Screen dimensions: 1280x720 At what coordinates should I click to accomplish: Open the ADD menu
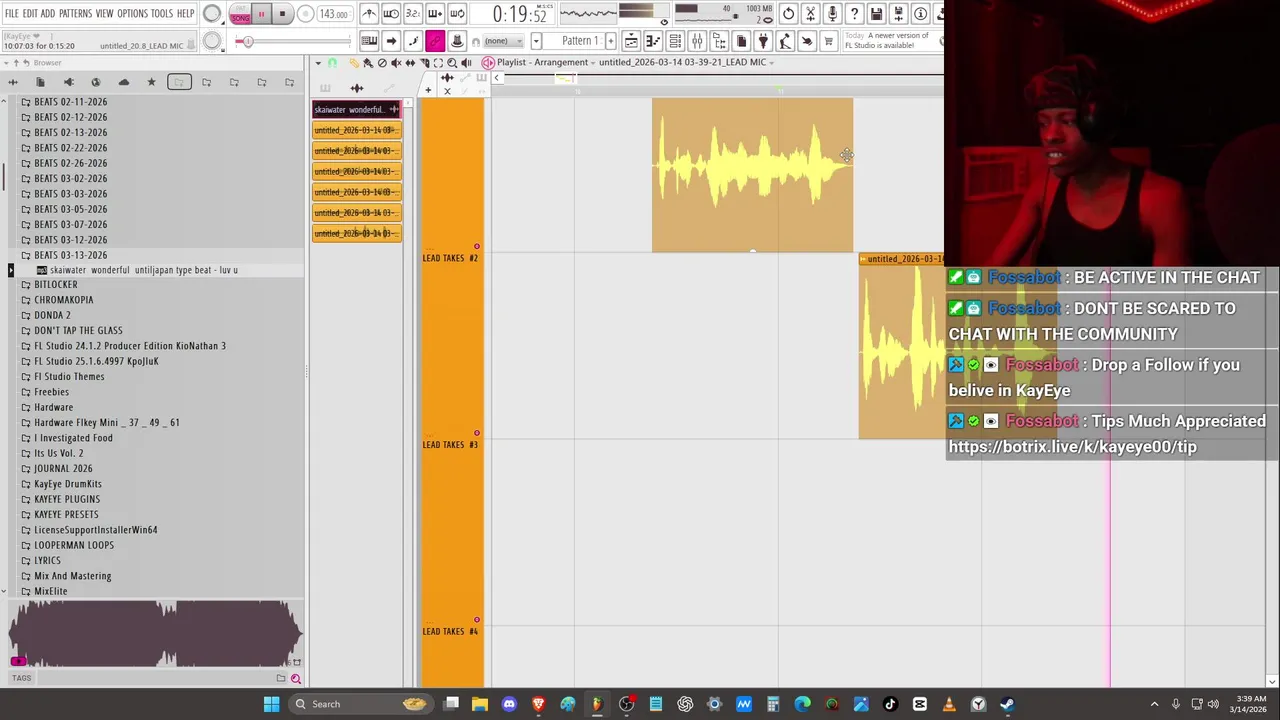click(48, 14)
